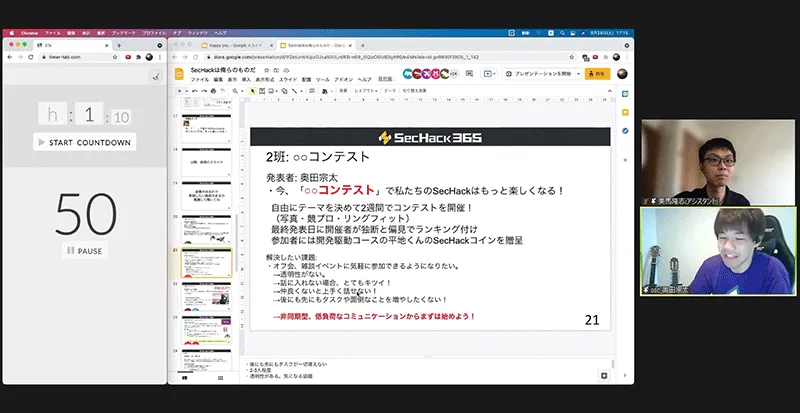Click the insert image icon
The width and height of the screenshot is (800, 413).
[x=270, y=91]
